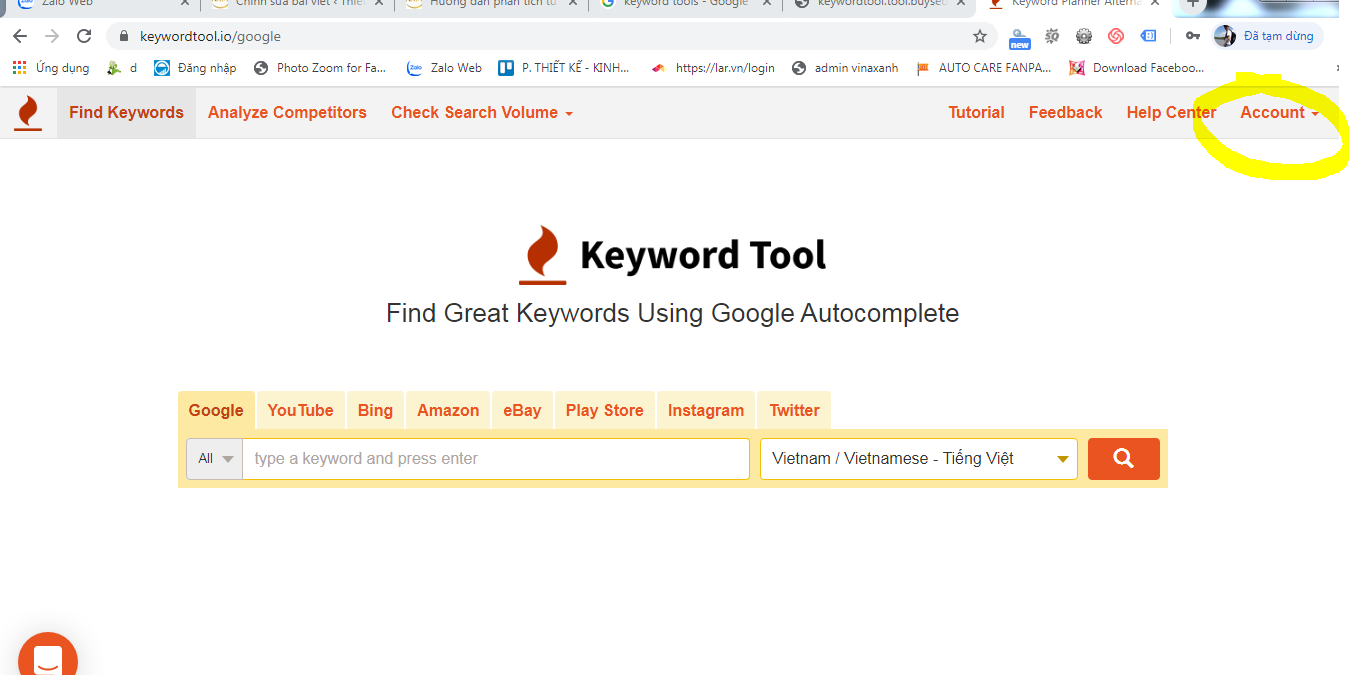Click the extension icon with 'new' badge
Screen dimensions: 1349x675
click(x=1019, y=37)
